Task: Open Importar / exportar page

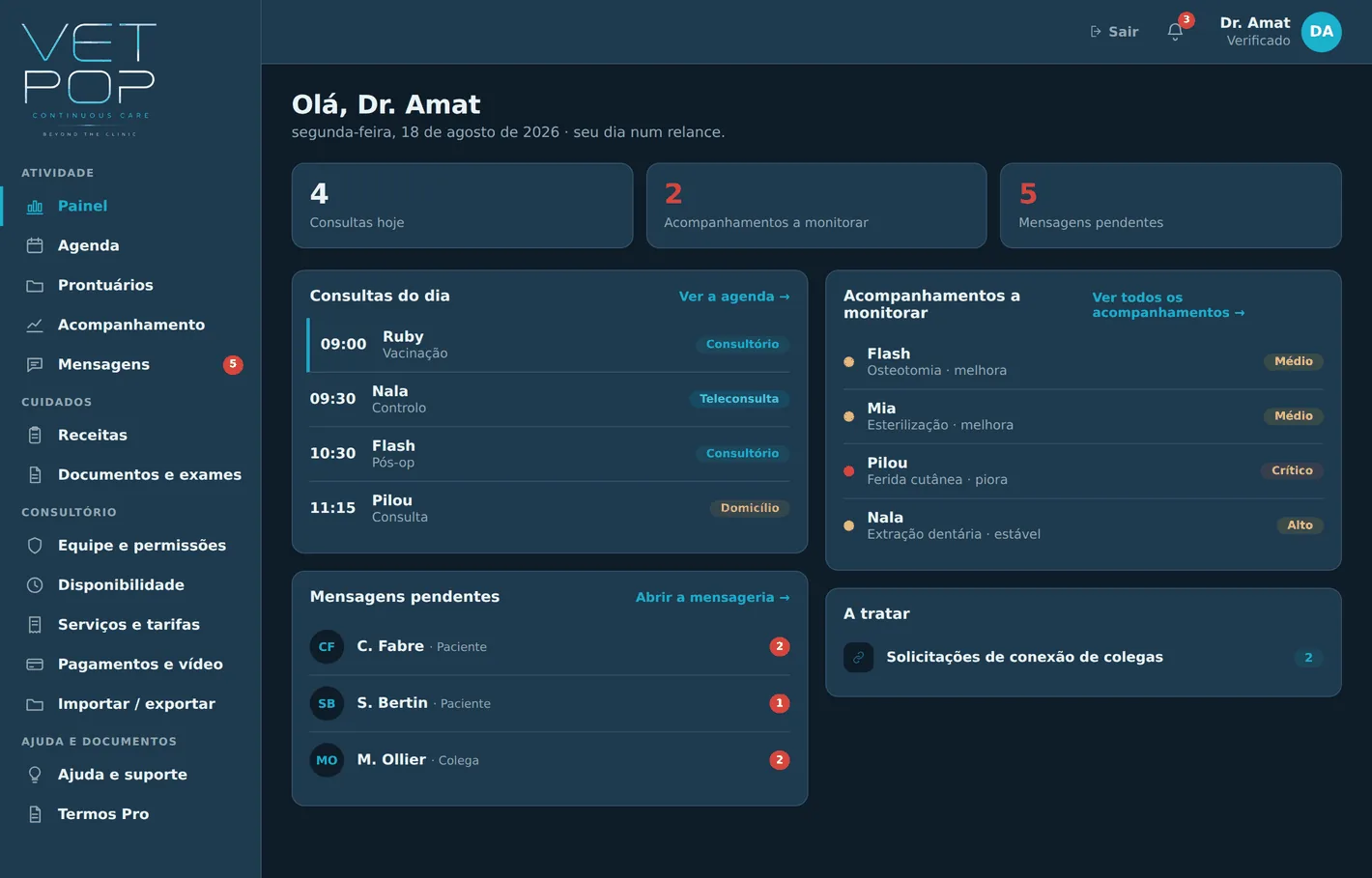Action: point(130,703)
